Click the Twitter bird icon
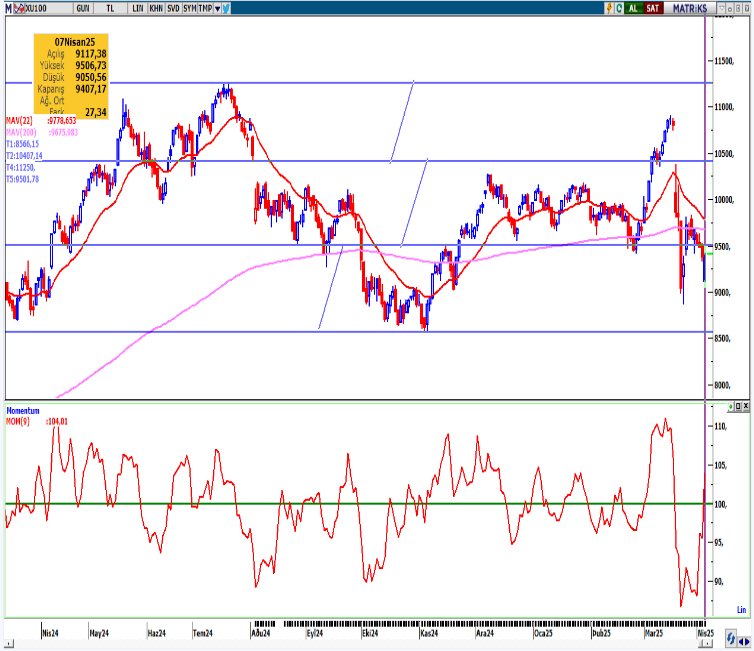 tap(226, 8)
